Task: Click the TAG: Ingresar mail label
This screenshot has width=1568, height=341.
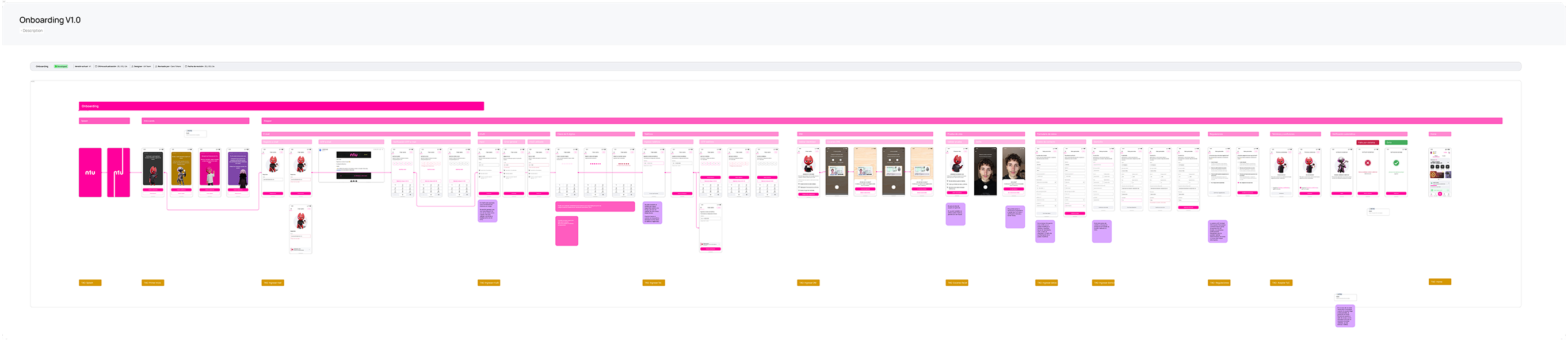Action: click(273, 283)
